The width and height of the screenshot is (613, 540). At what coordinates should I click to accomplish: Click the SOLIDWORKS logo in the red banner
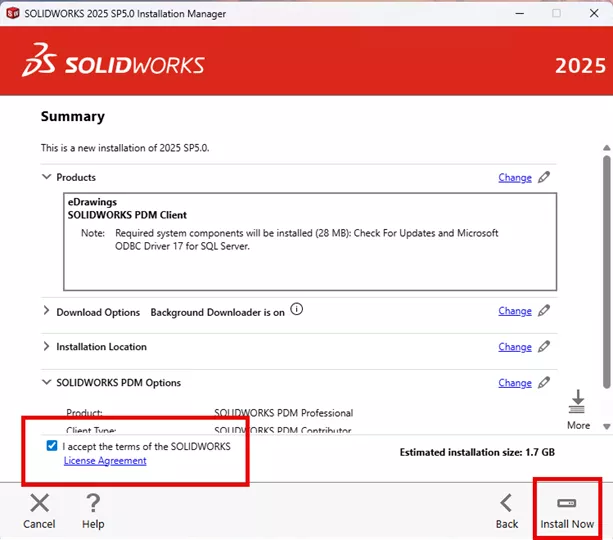(113, 60)
